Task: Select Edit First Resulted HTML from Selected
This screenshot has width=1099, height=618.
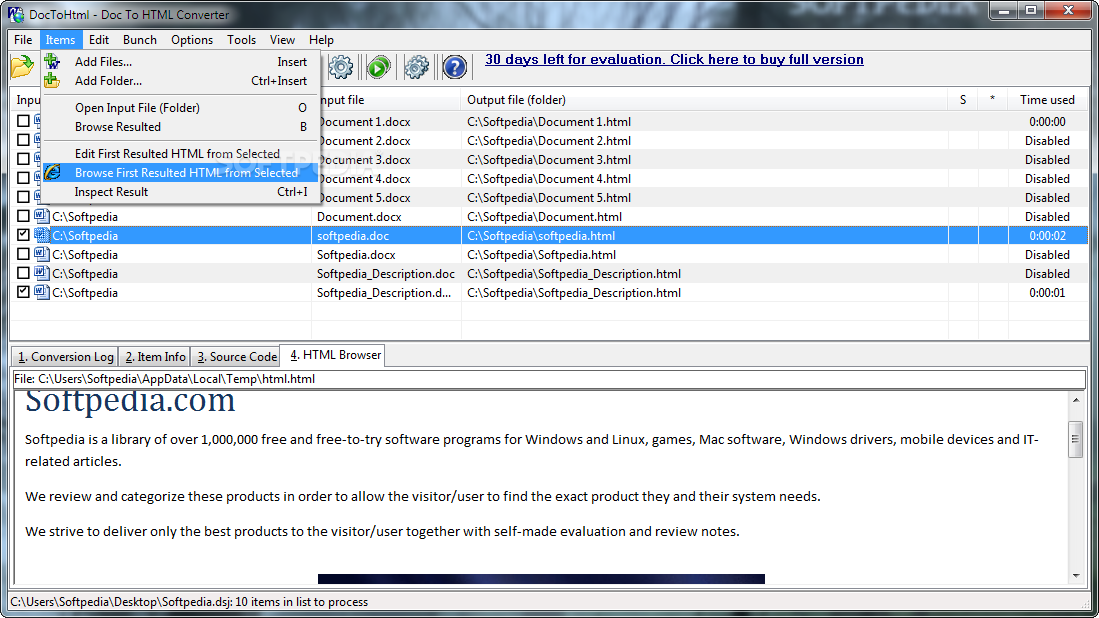Action: [180, 153]
